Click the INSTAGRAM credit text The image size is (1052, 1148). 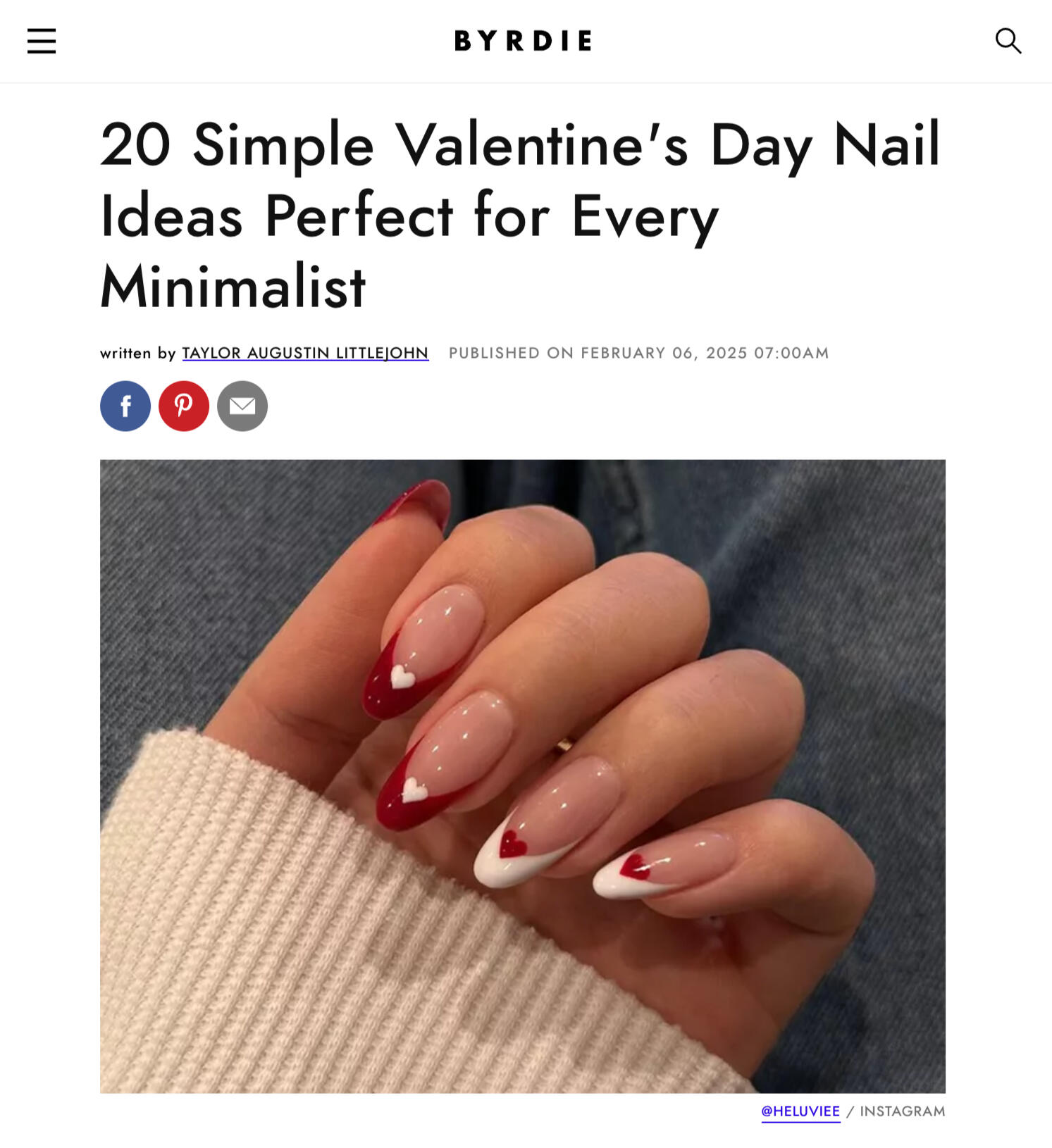(x=903, y=1111)
